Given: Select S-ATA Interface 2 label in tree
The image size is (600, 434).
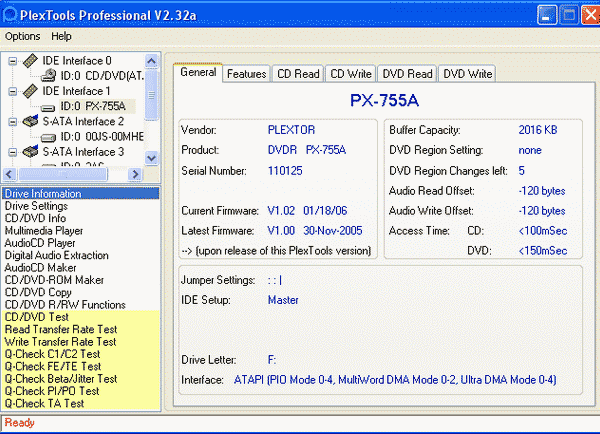Looking at the screenshot, I should [x=83, y=121].
